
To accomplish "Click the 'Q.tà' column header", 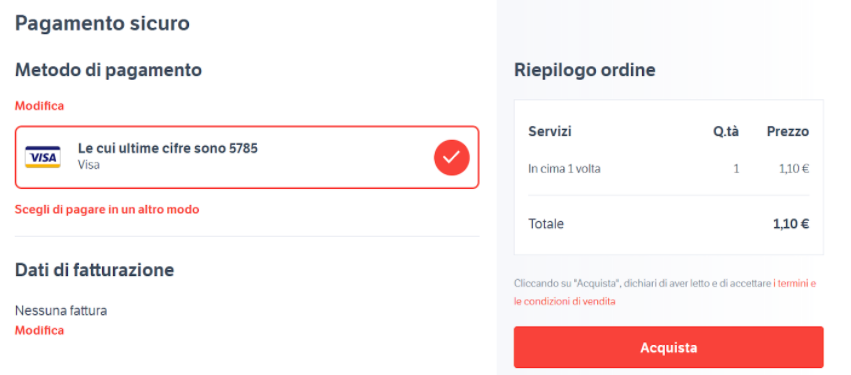I will tap(726, 131).
